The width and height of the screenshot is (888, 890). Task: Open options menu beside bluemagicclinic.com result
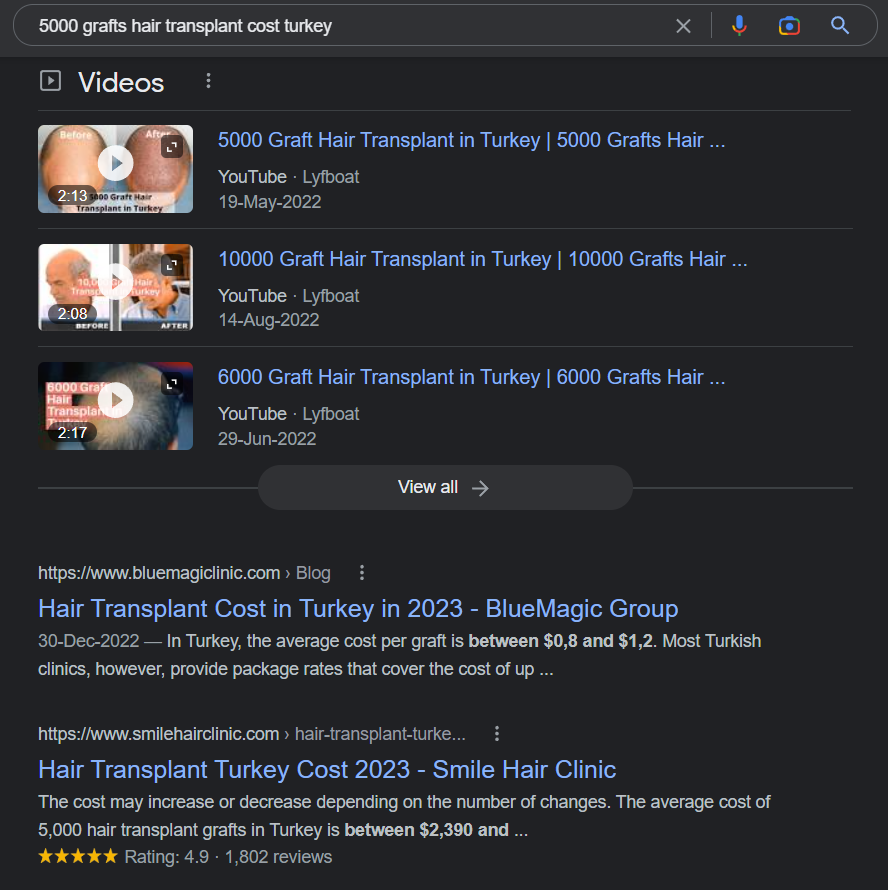[x=362, y=573]
